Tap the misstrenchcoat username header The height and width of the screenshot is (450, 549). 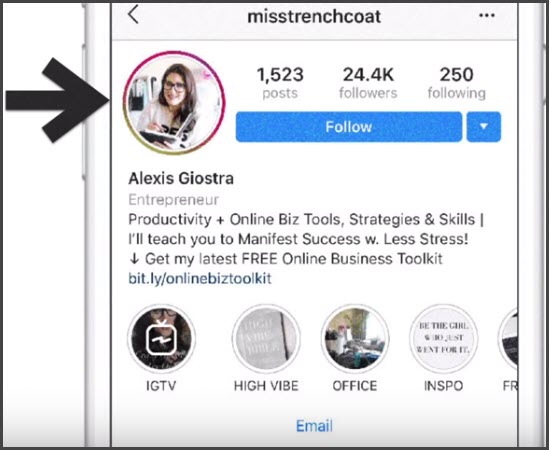click(x=314, y=16)
